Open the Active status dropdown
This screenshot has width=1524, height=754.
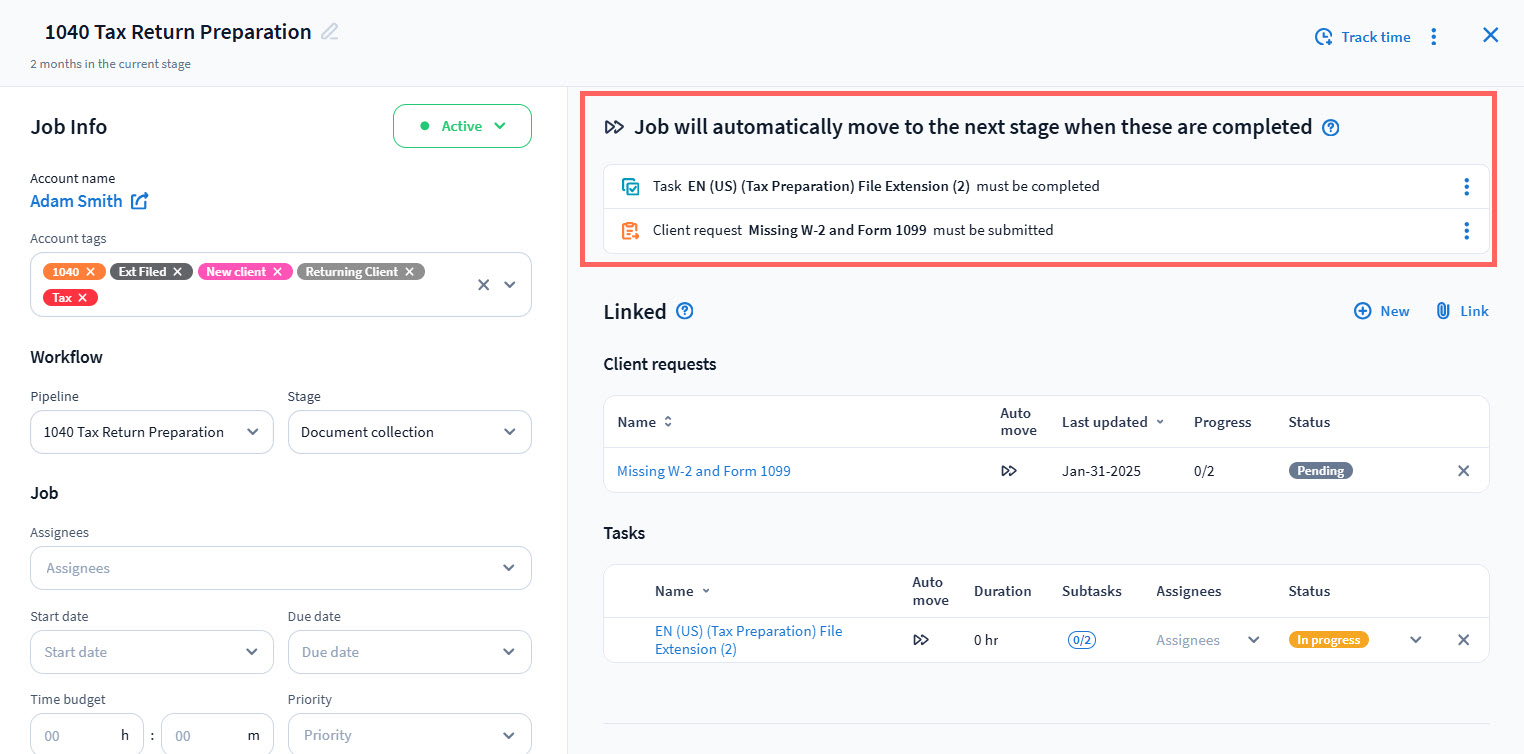(462, 126)
